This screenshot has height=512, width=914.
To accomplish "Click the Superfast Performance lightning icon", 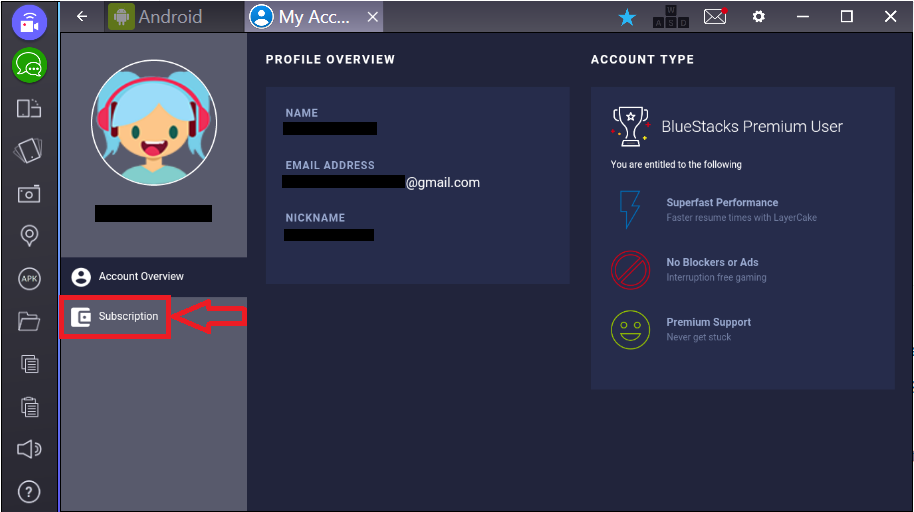I will 630,209.
